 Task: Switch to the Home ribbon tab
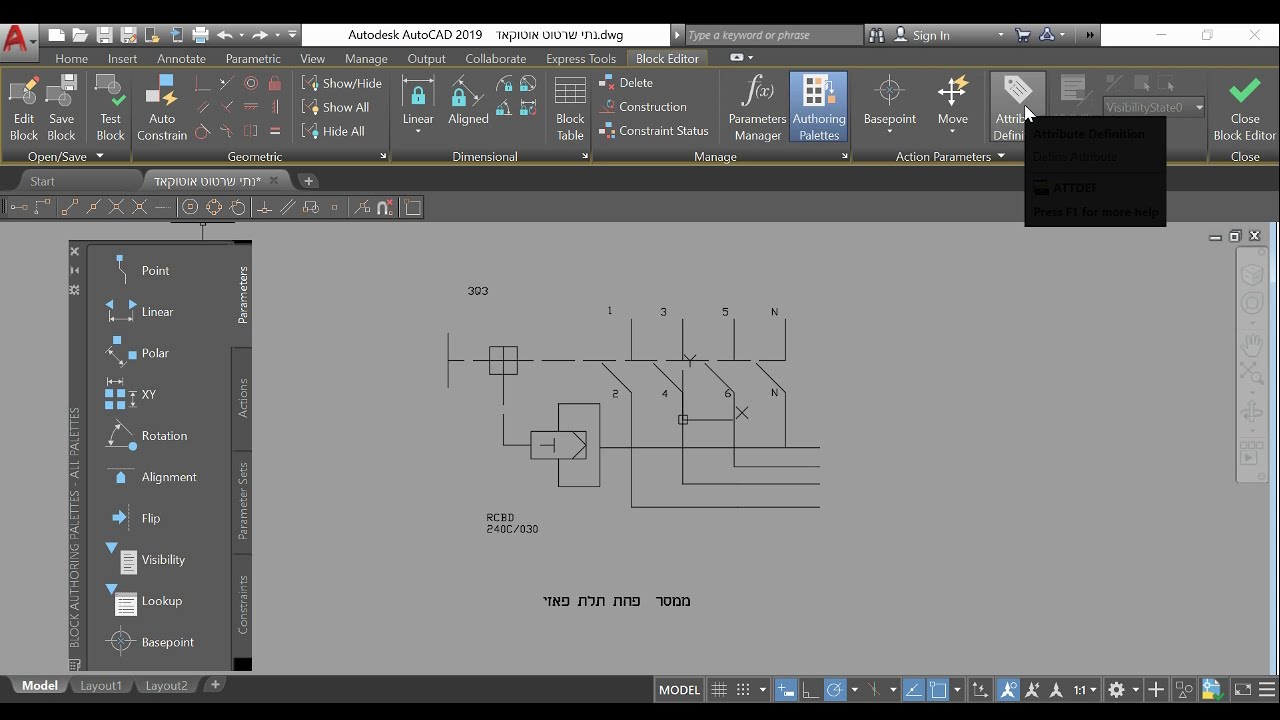pos(71,59)
